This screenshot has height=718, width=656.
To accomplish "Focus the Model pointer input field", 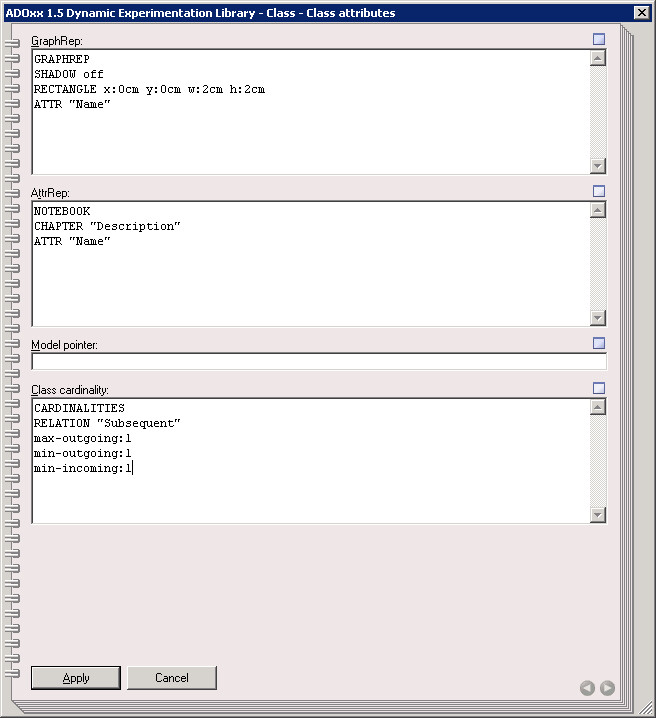I will click(318, 362).
